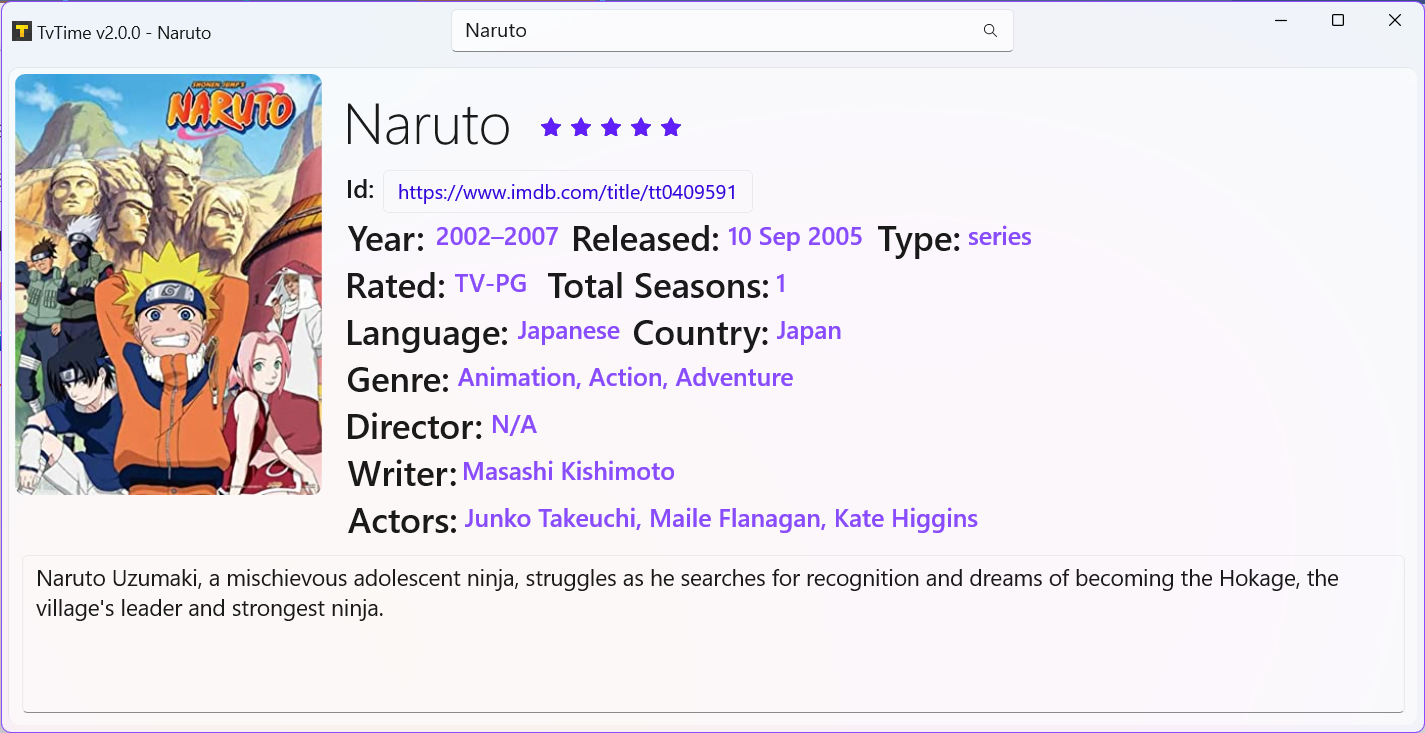Select the second rating star

[x=581, y=127]
